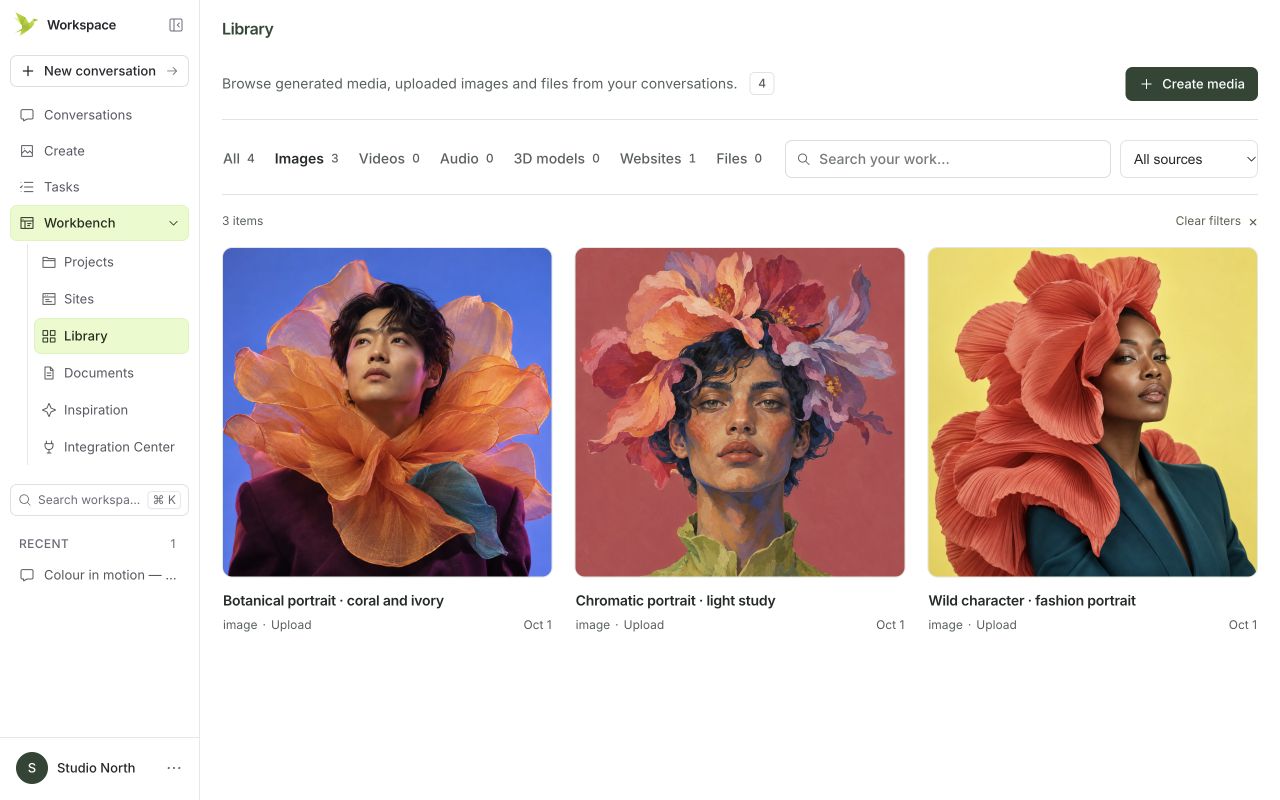Click the Create image icon in sidebar
The image size is (1280, 800).
tap(27, 151)
